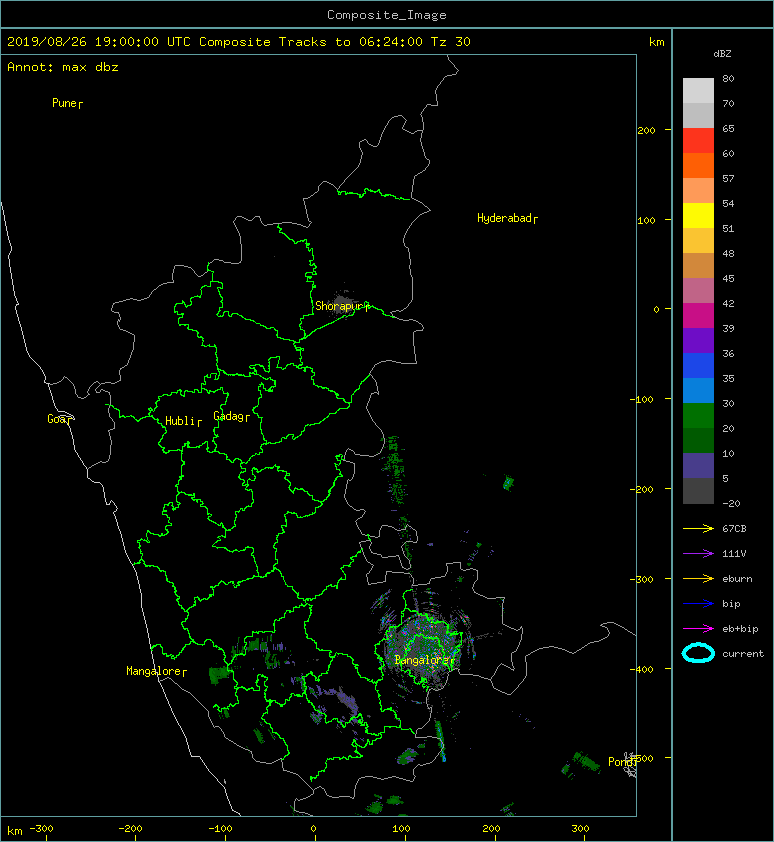Select the Mangalore city label
774x842 pixels.
pos(156,671)
